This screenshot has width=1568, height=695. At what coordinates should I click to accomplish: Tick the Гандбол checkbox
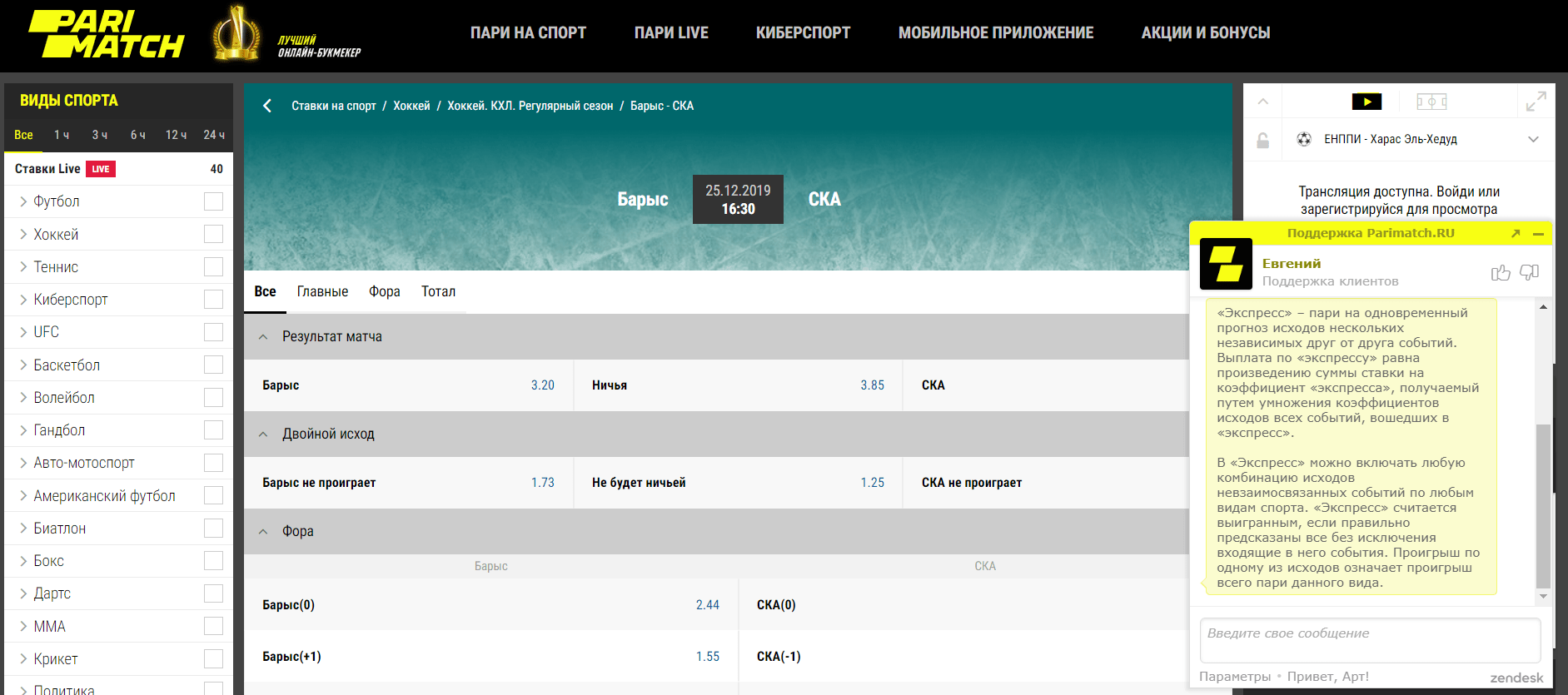click(x=213, y=429)
